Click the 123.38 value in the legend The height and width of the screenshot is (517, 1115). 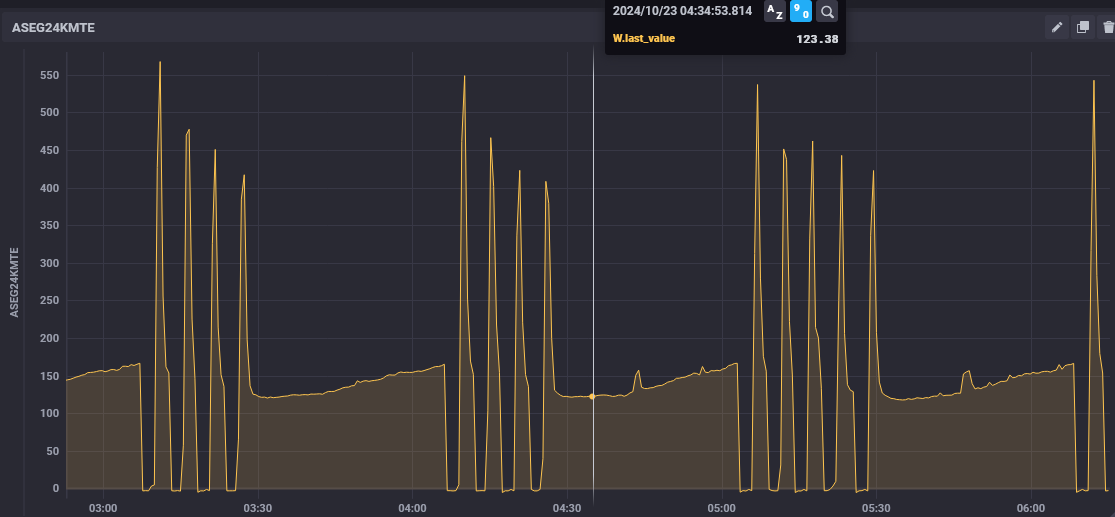tap(817, 40)
